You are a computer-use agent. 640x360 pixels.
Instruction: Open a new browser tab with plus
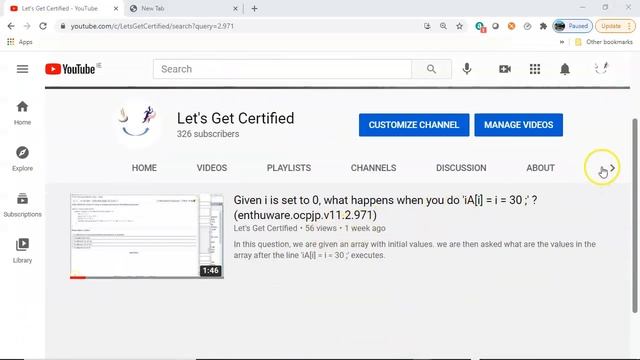[x=254, y=8]
